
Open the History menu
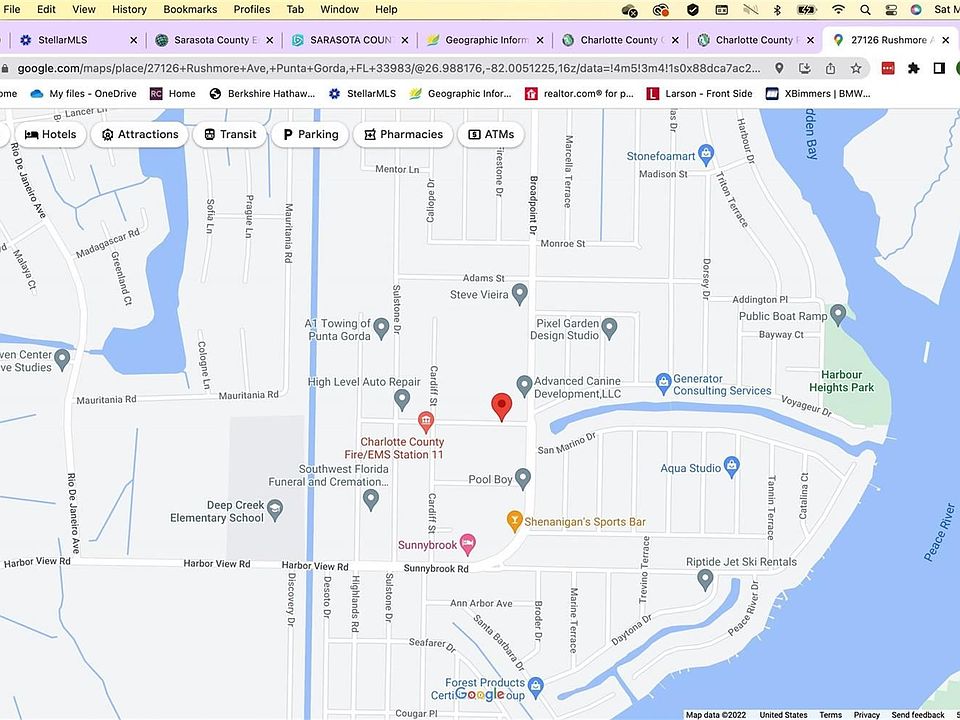129,9
